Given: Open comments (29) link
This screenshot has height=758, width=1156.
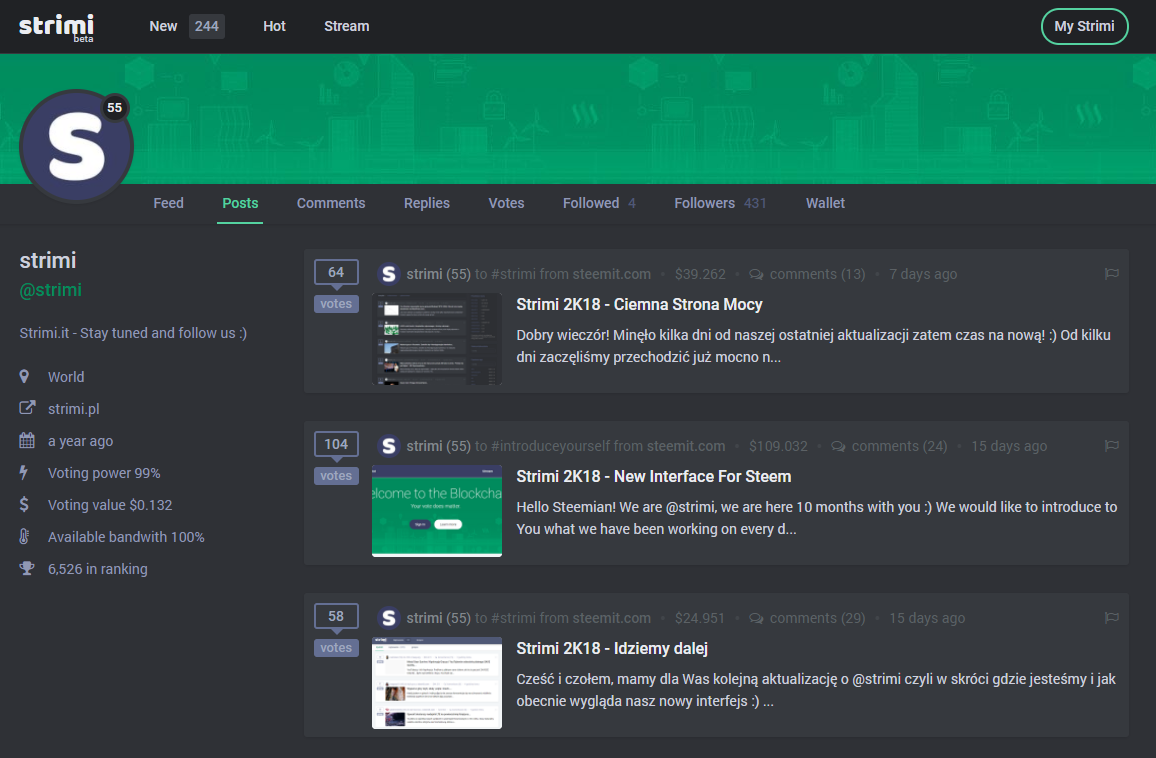Looking at the screenshot, I should (818, 618).
